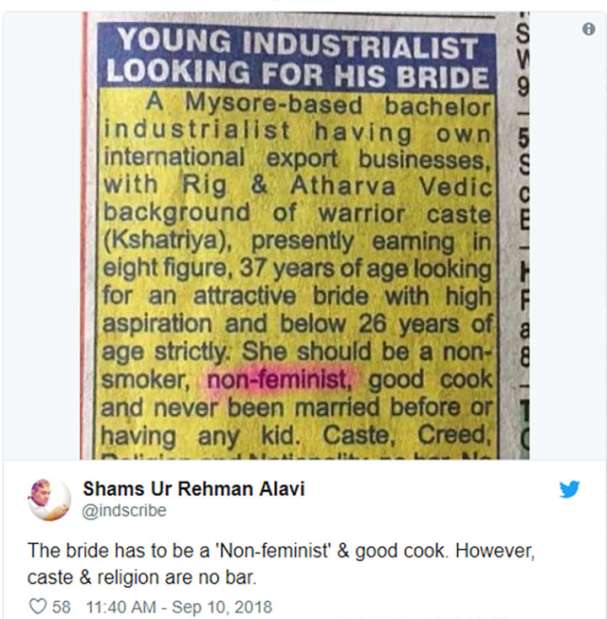Click the 58 likes count
Image resolution: width=607 pixels, height=619 pixels.
click(62, 607)
